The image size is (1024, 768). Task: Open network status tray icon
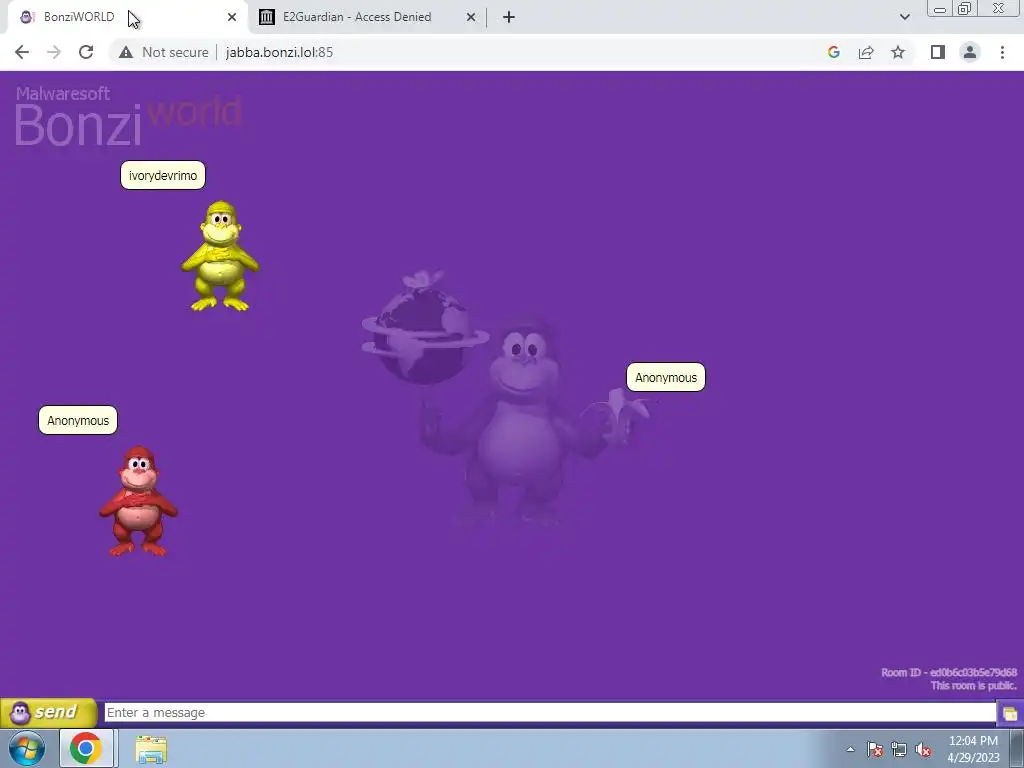pyautogui.click(x=899, y=749)
